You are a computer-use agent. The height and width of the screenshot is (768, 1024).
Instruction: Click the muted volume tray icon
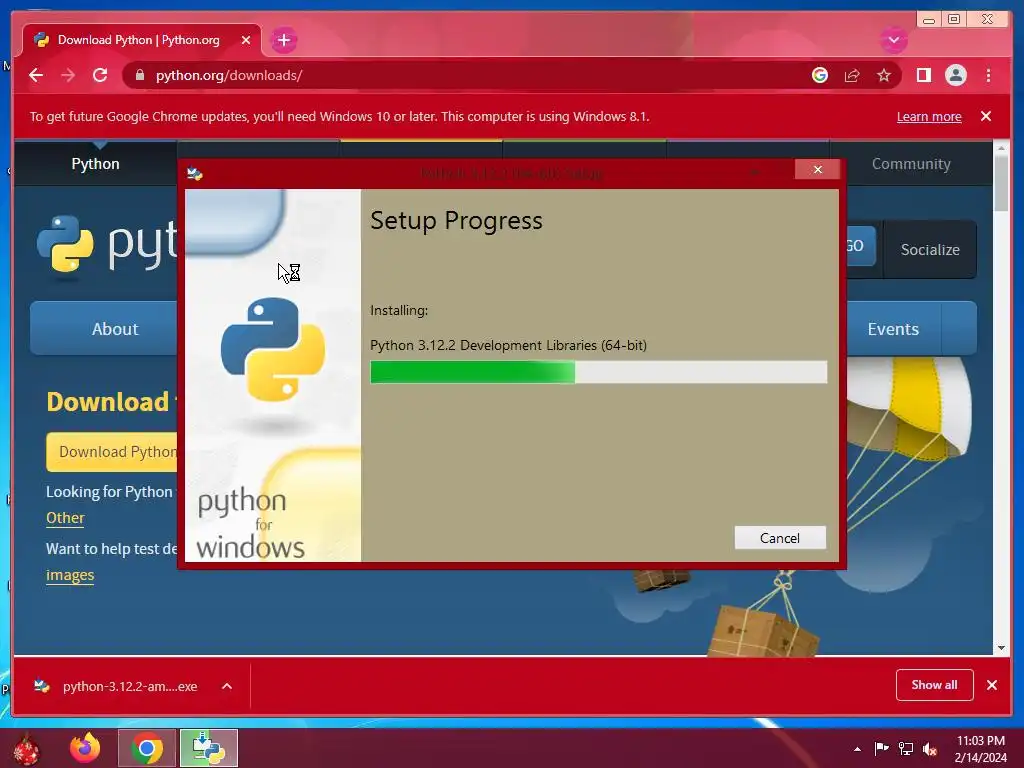click(930, 749)
